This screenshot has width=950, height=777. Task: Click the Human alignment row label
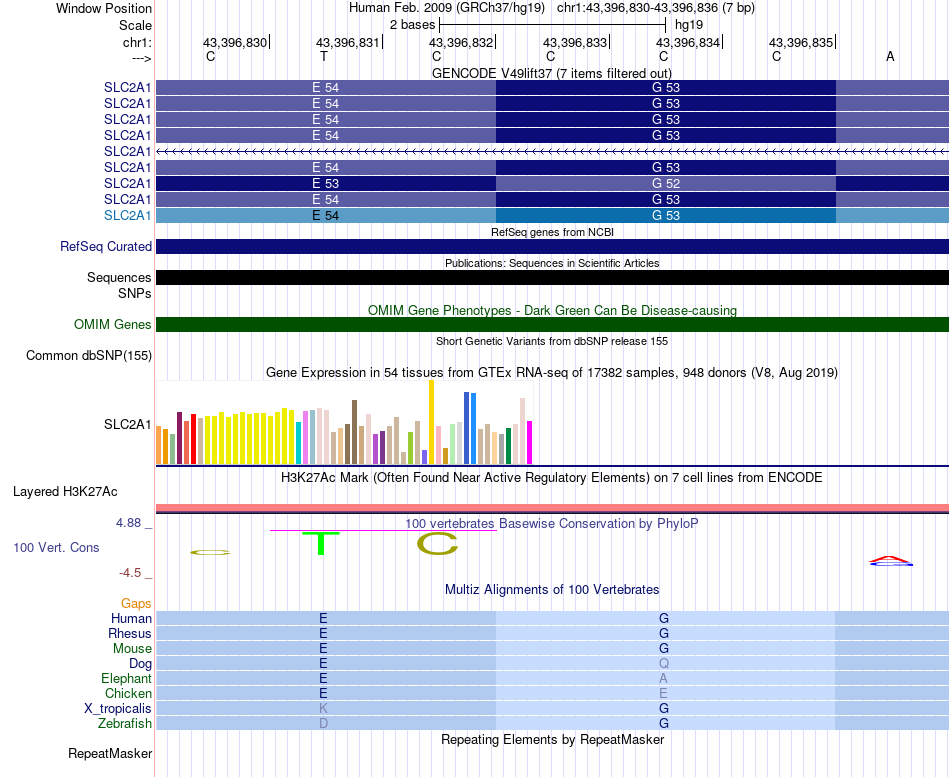[131, 618]
